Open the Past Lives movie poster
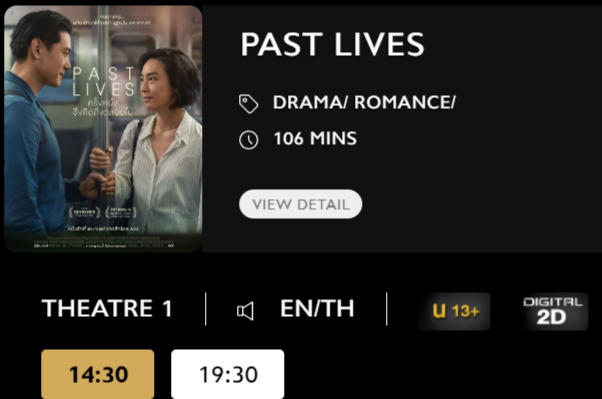The height and width of the screenshot is (399, 602). (x=103, y=129)
